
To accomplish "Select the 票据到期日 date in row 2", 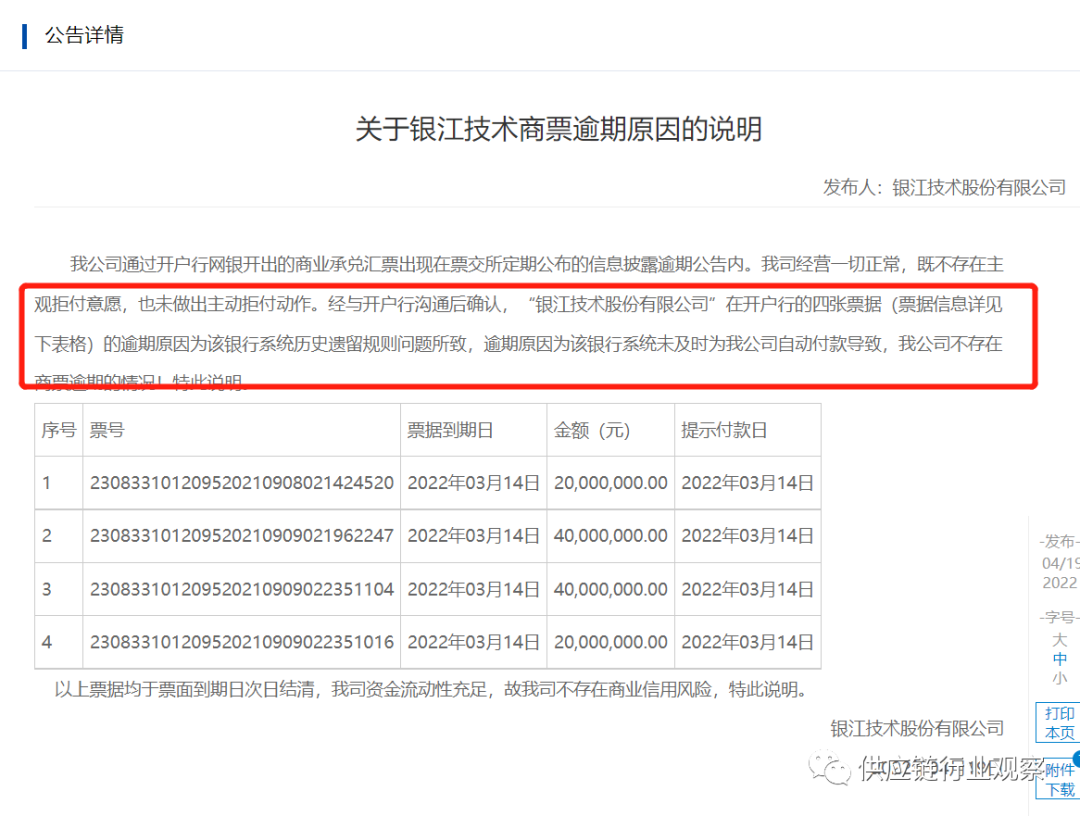I will point(473,536).
